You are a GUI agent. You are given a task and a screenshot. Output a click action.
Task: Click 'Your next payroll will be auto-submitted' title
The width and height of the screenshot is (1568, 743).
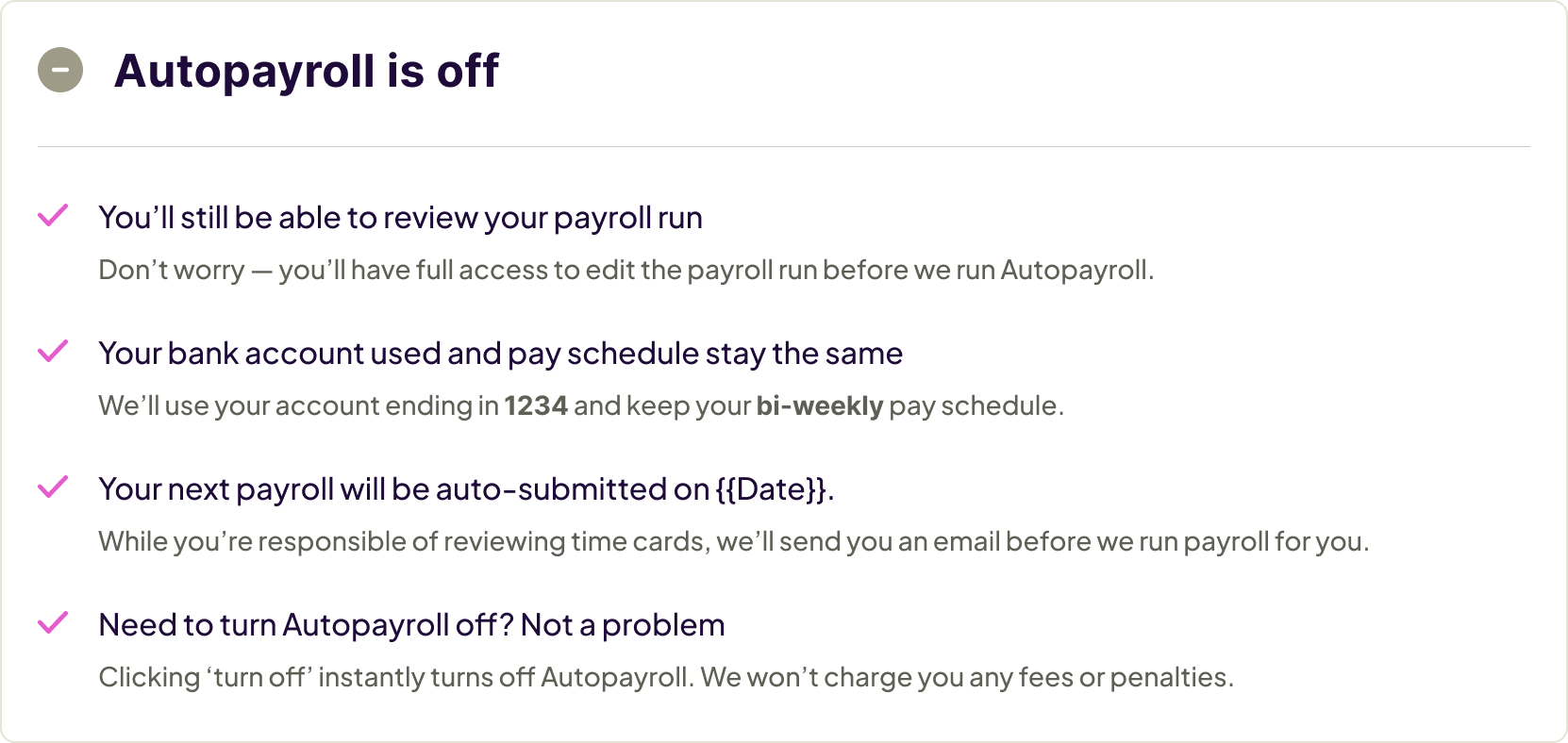coord(406,489)
